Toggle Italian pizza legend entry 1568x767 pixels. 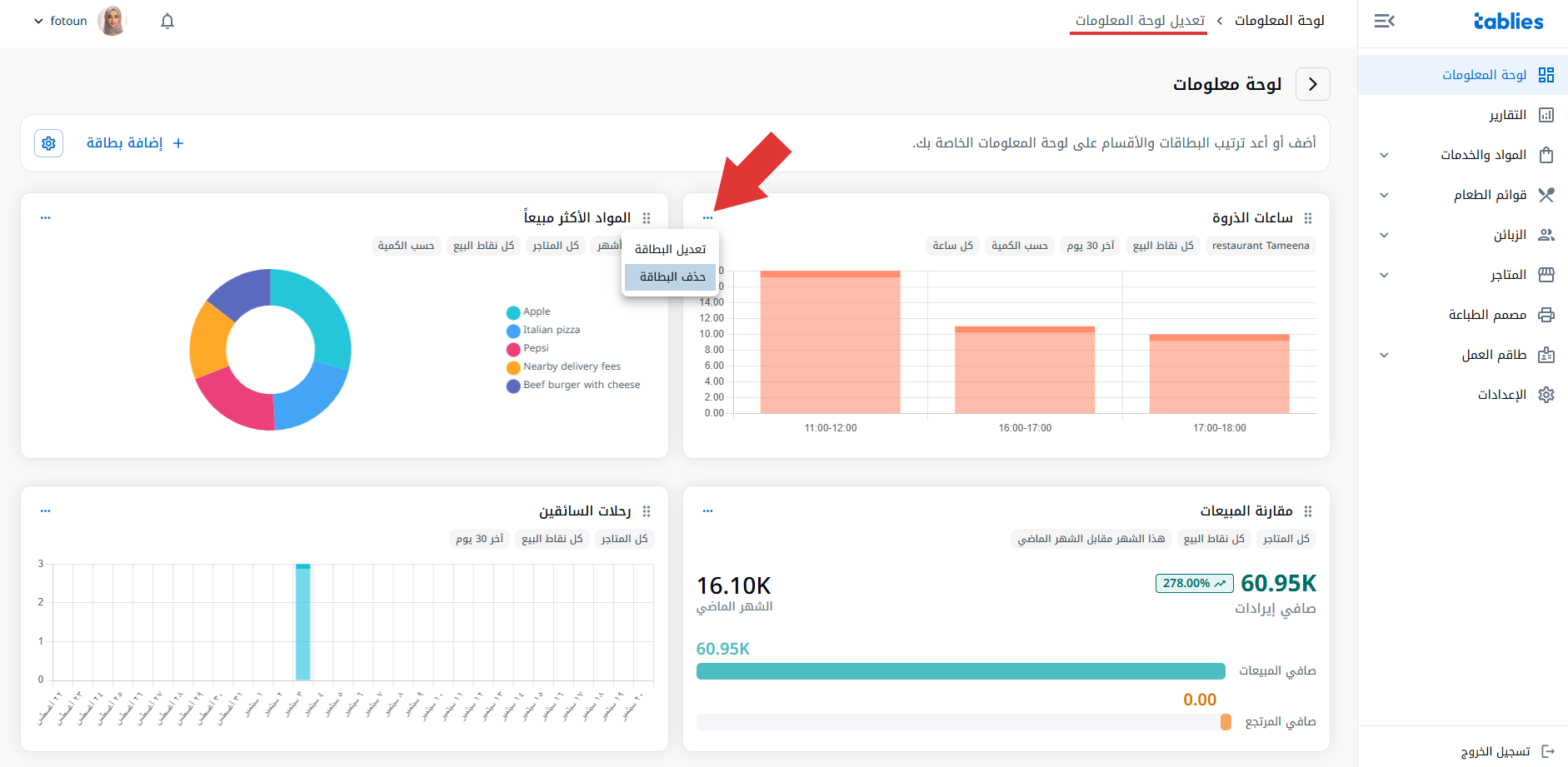click(543, 330)
